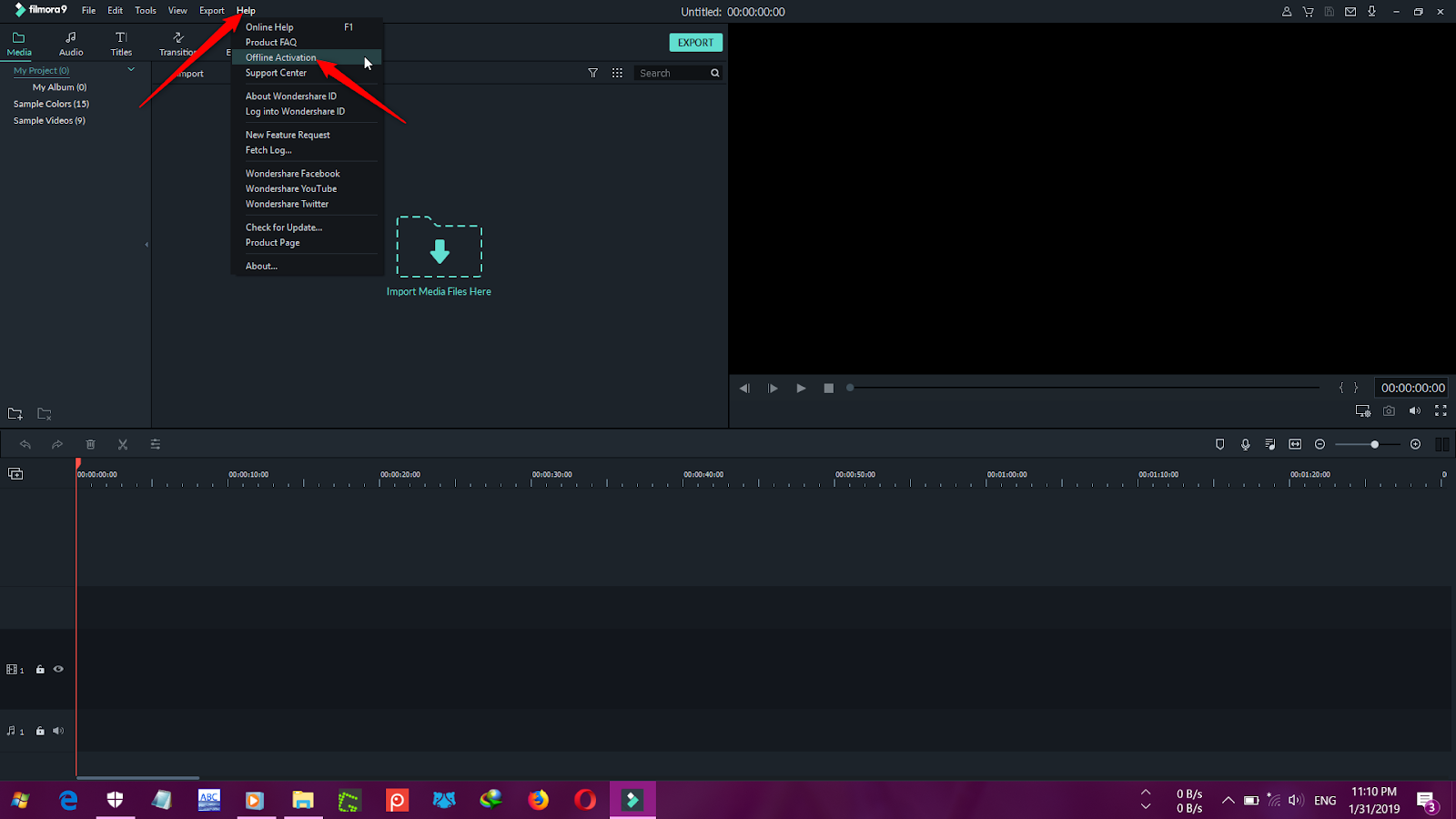Hide video track 1 with eye icon

(58, 669)
